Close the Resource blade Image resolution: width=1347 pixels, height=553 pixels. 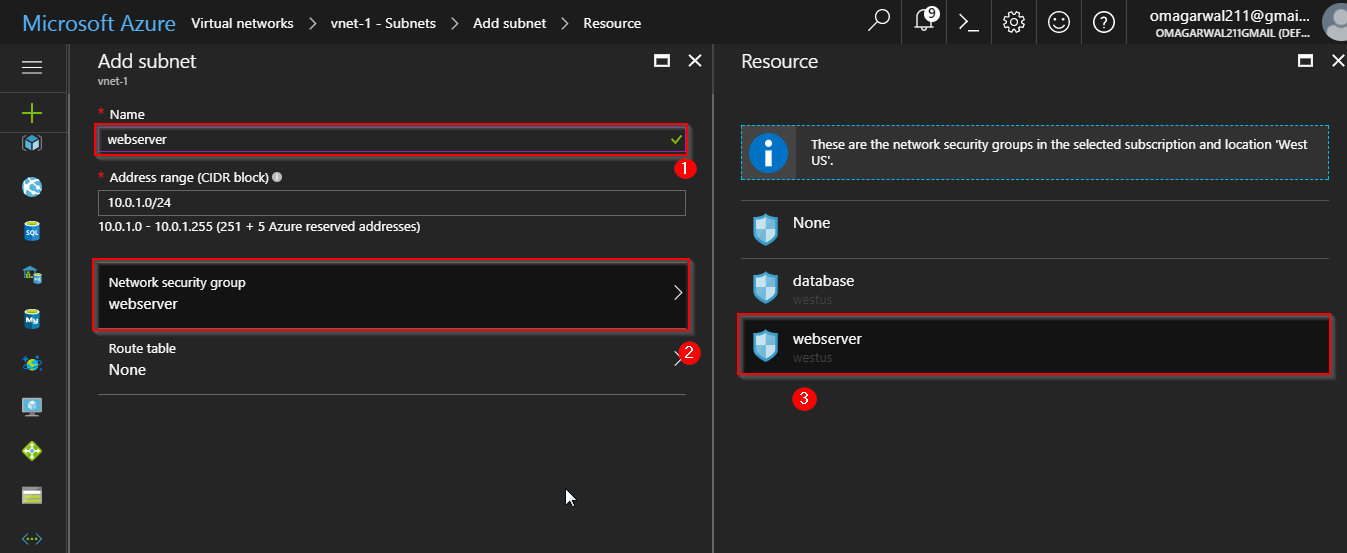pos(1338,61)
